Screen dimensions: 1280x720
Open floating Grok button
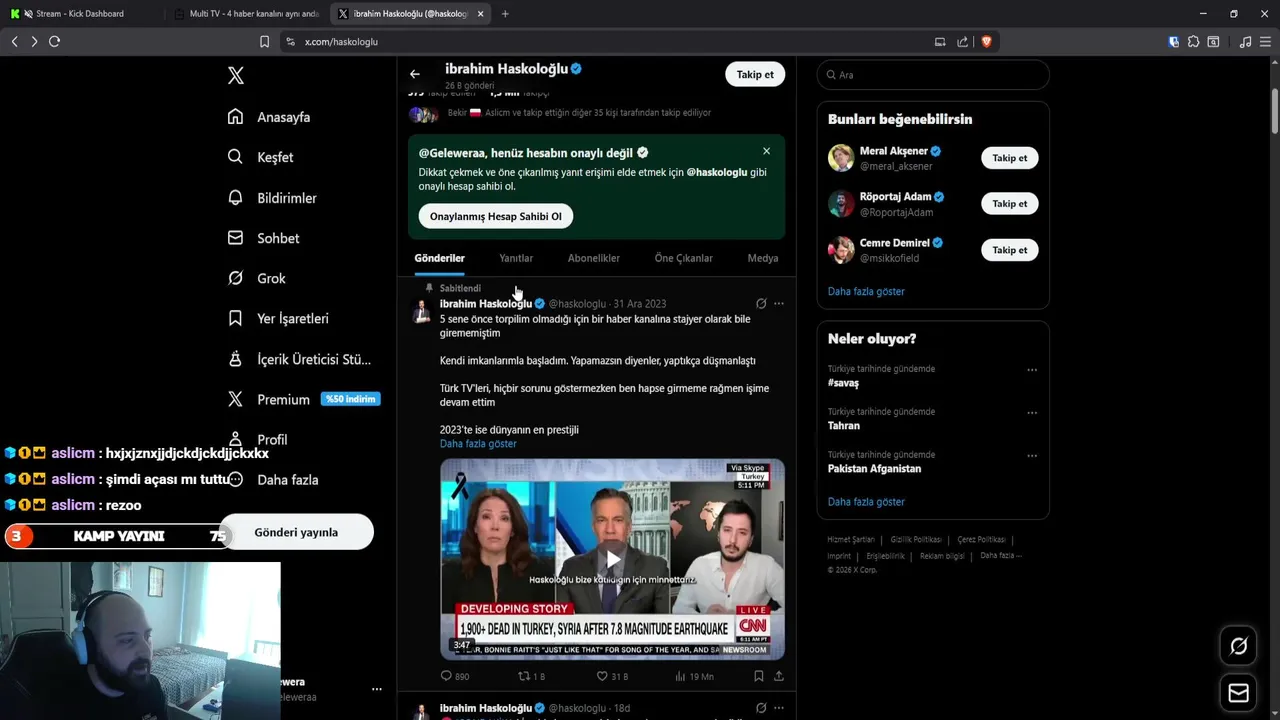[1238, 646]
